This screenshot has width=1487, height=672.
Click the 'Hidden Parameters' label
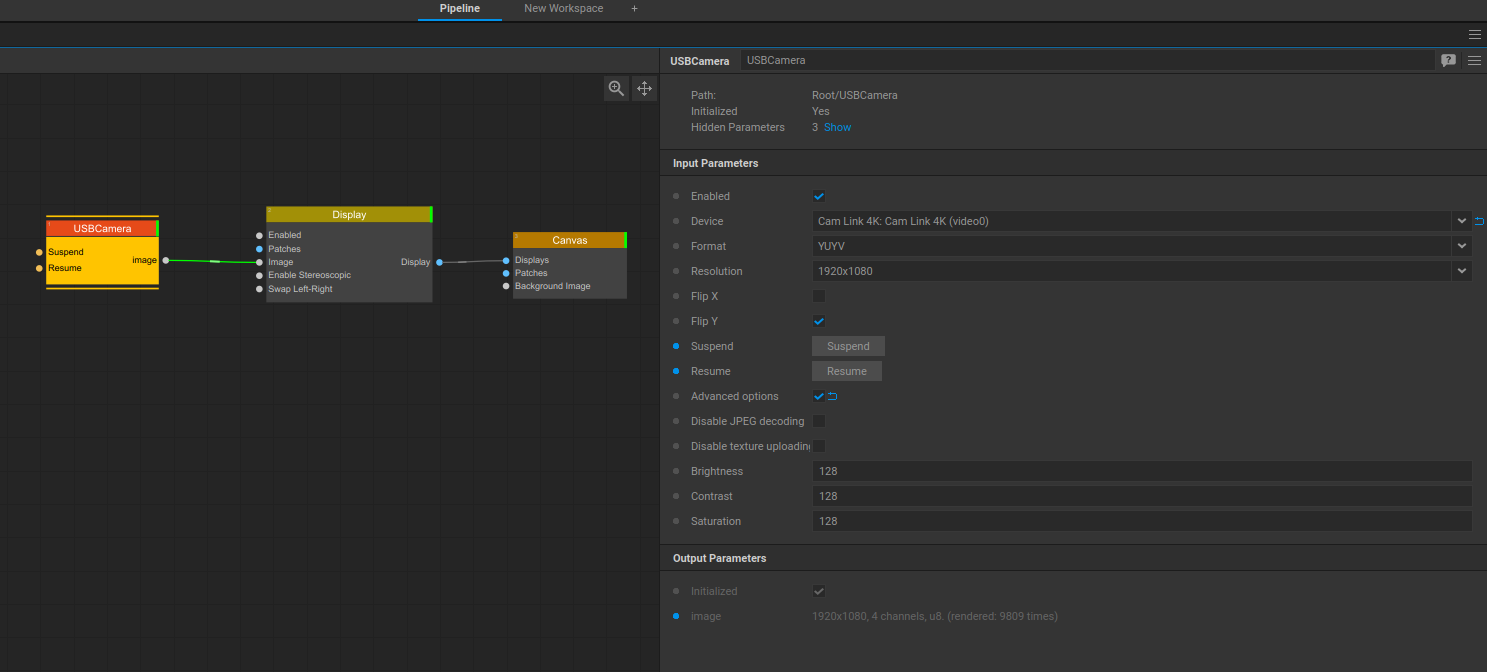738,127
